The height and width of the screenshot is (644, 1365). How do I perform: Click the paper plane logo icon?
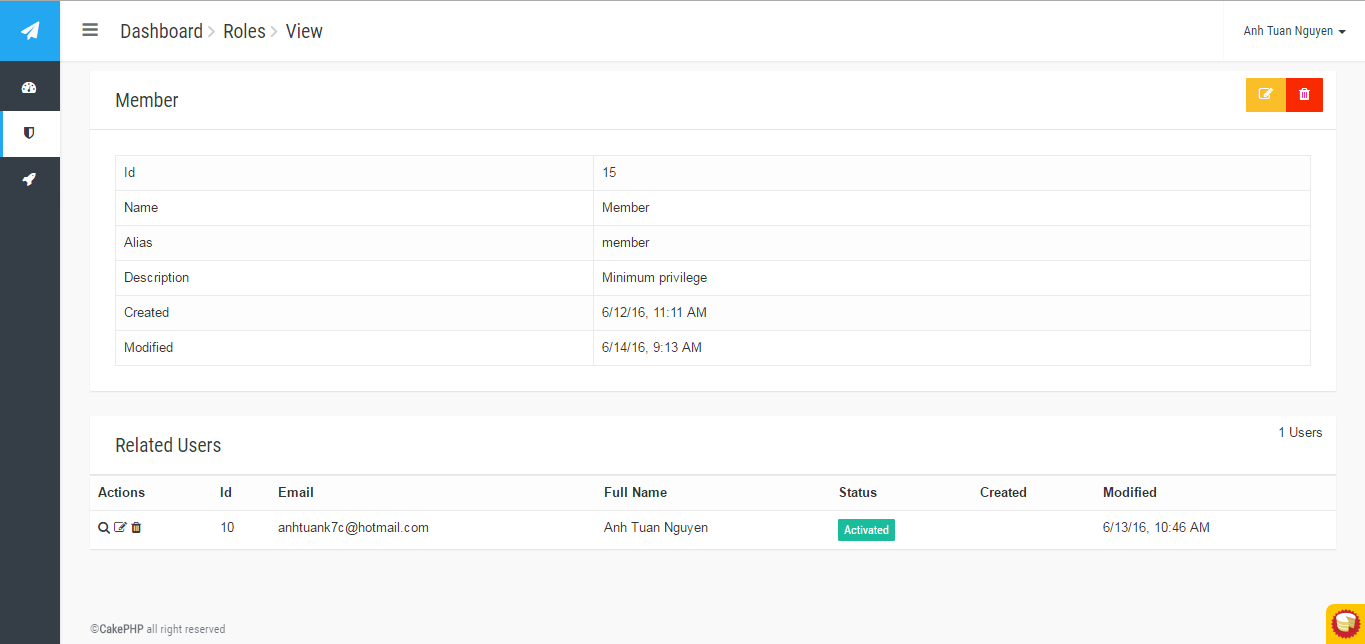point(30,31)
